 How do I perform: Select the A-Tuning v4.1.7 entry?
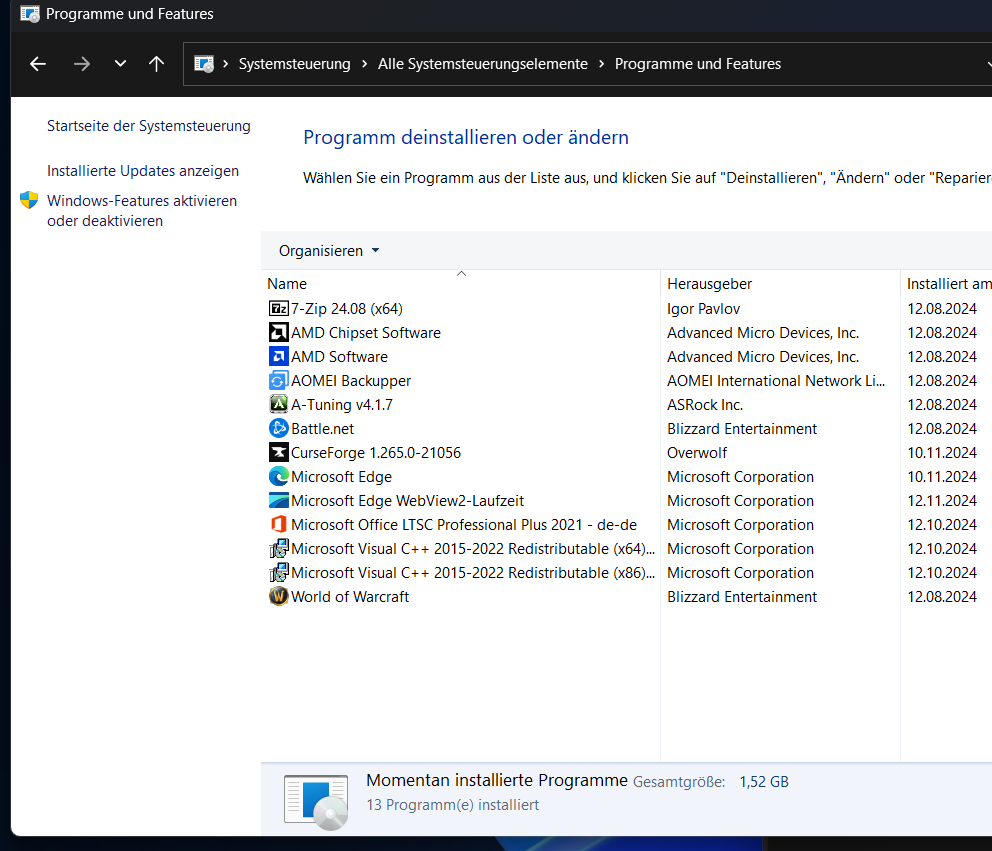[x=342, y=405]
